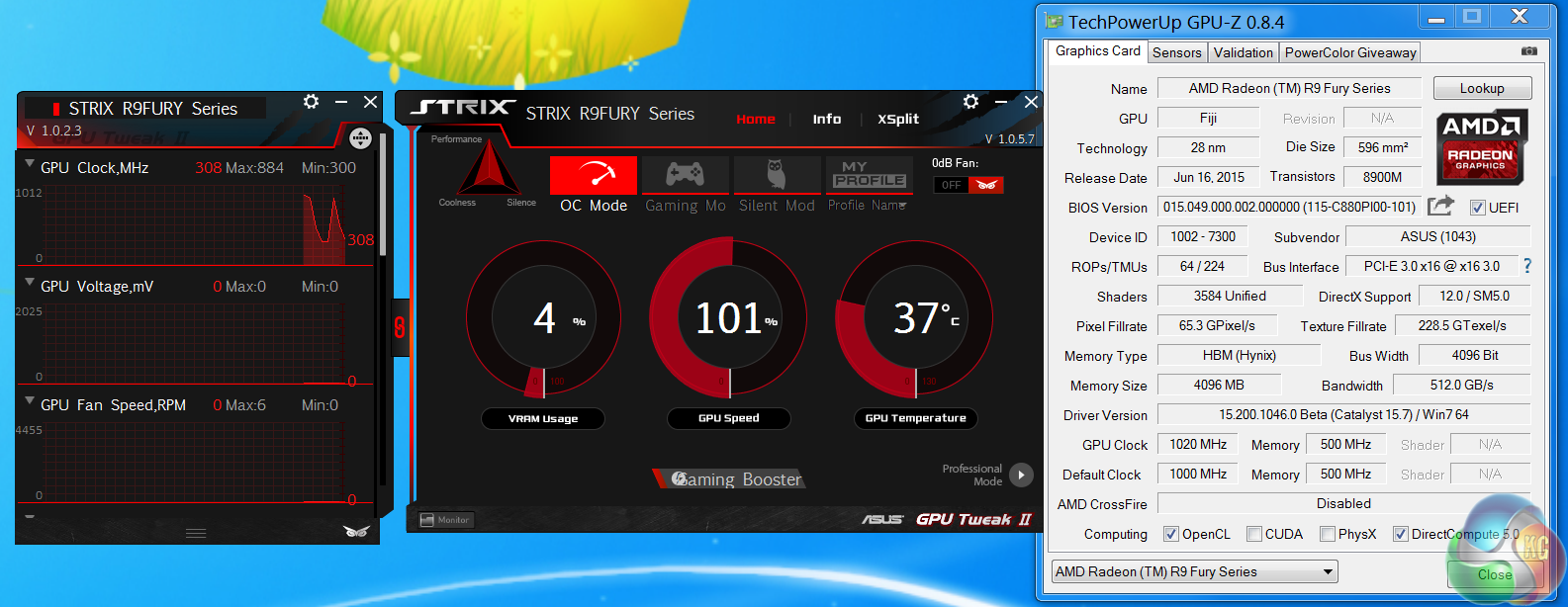1568x607 pixels.
Task: Click the red link tab between windows
Action: tap(400, 327)
